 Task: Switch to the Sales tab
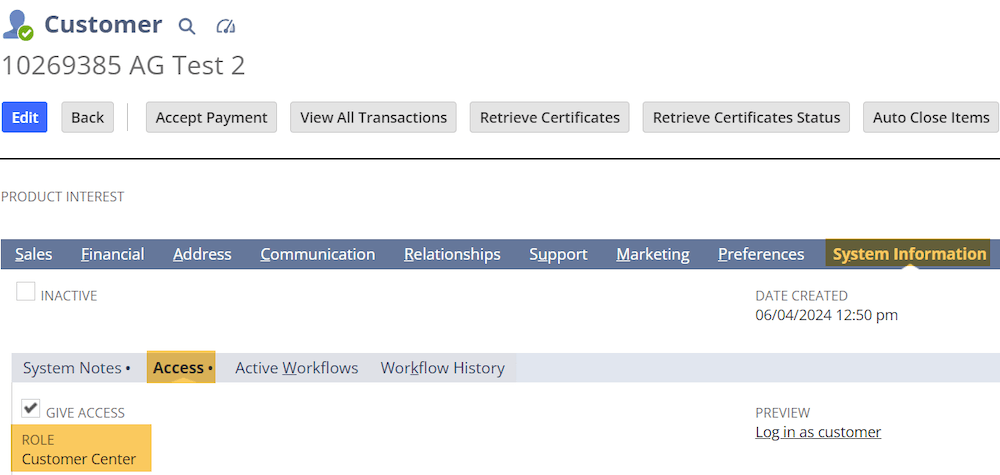pyautogui.click(x=34, y=254)
